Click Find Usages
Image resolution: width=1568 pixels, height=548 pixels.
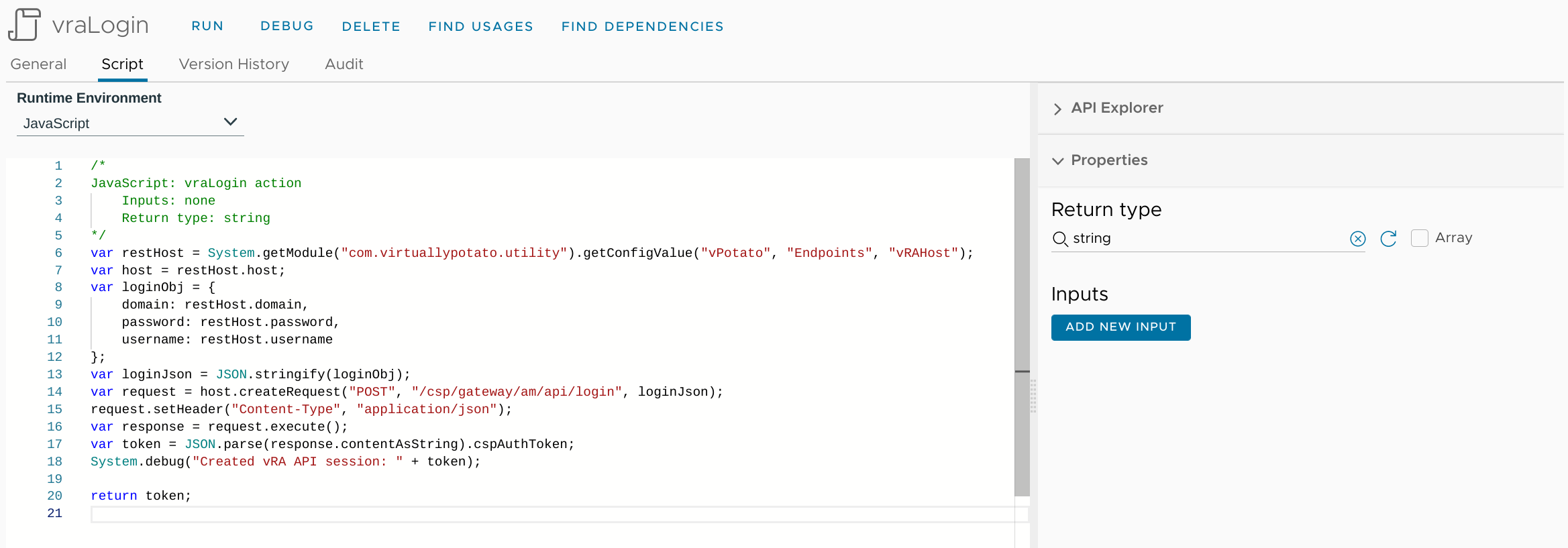[x=481, y=26]
